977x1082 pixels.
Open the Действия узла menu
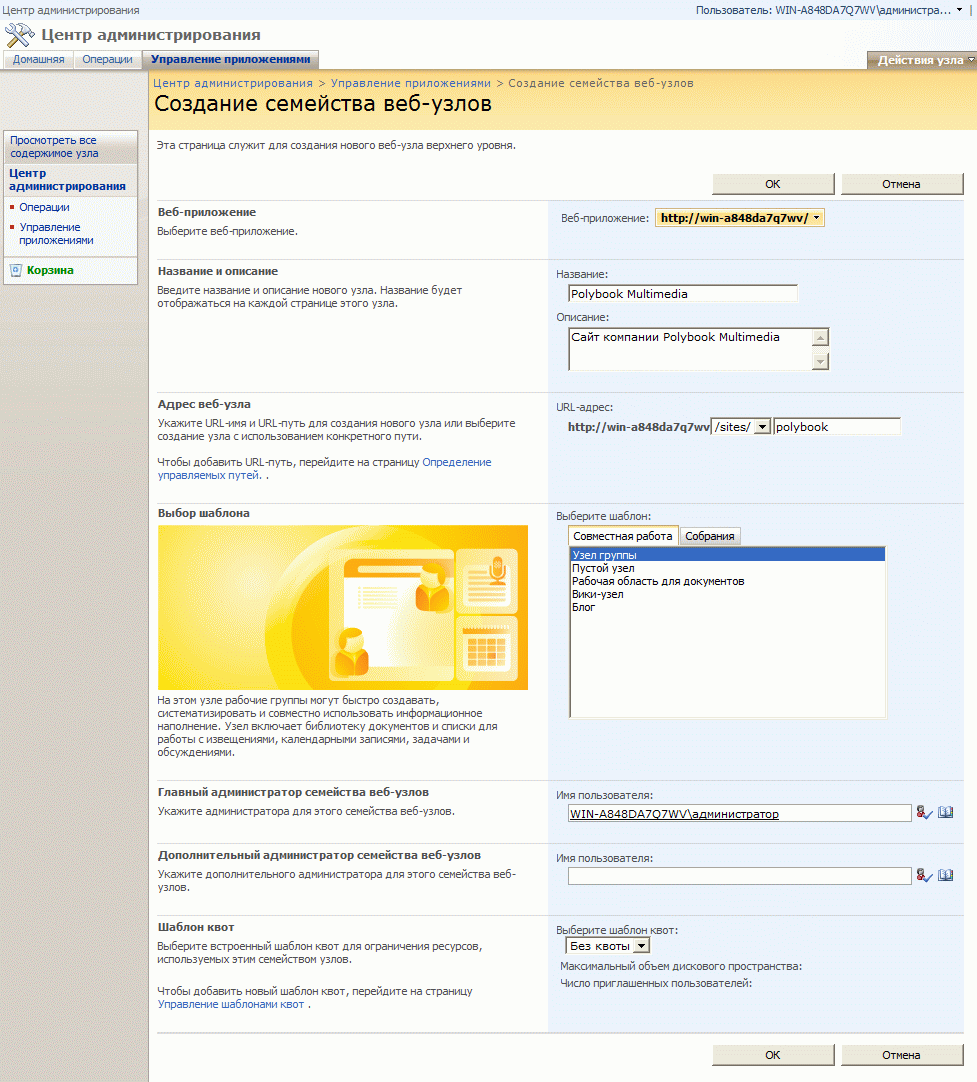922,60
